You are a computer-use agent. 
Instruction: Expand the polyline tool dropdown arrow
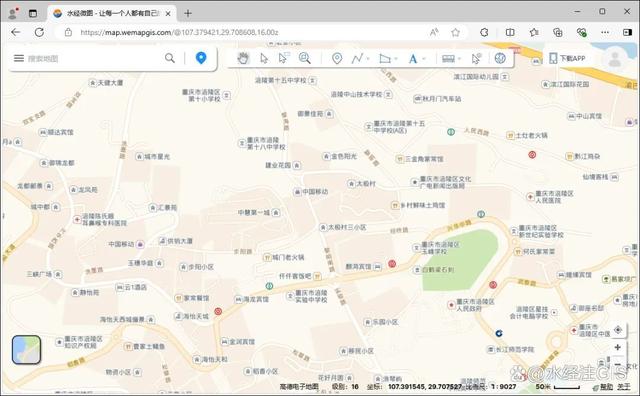tap(368, 59)
